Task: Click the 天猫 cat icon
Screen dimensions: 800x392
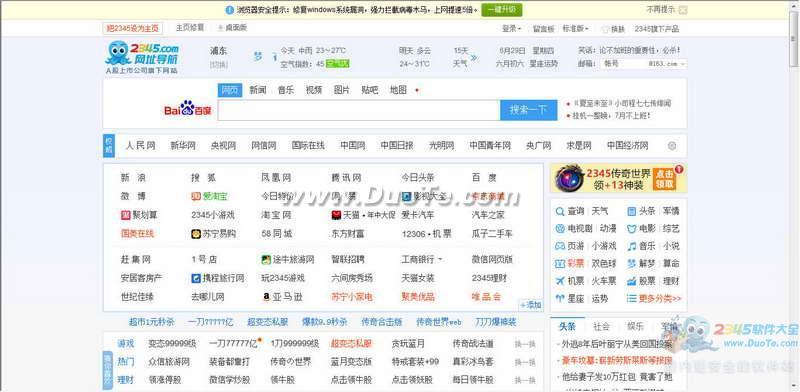Action: (x=336, y=215)
